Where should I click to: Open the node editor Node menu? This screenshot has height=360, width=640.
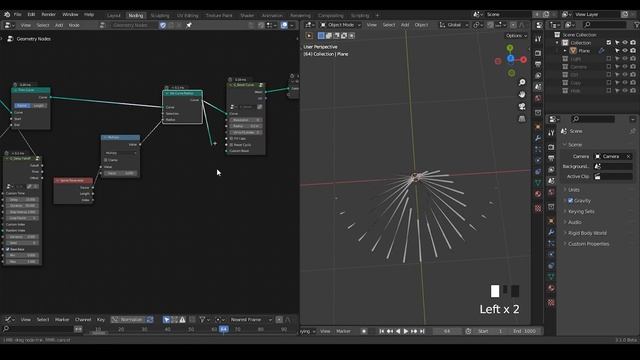pos(74,25)
